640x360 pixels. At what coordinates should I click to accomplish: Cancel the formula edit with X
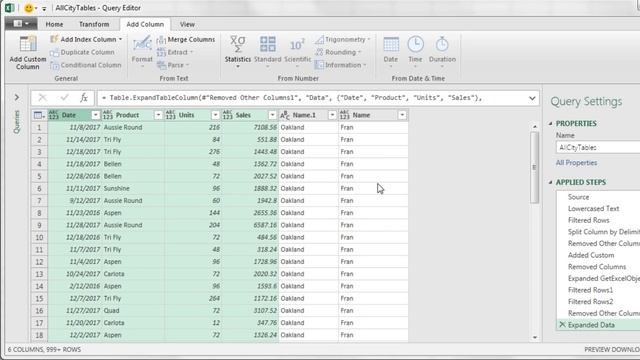pos(42,98)
